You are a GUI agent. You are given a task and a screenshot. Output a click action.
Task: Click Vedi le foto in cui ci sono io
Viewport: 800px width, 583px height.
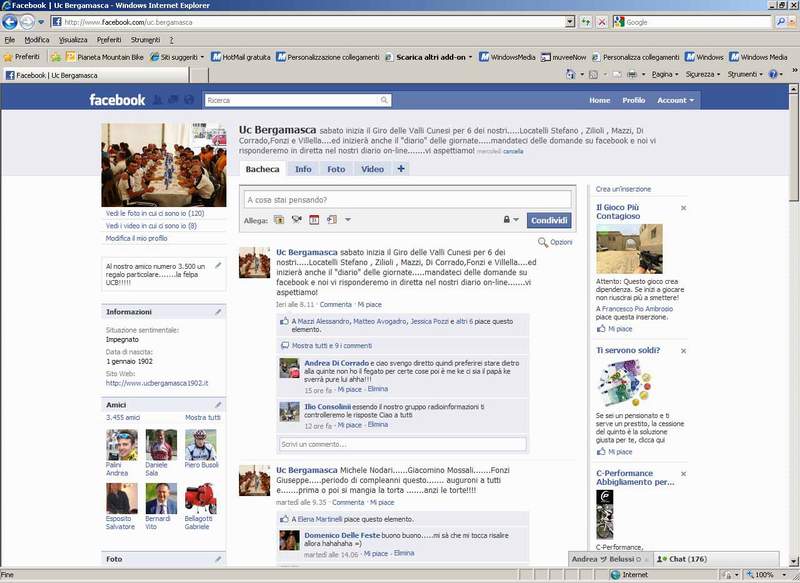click(x=155, y=213)
